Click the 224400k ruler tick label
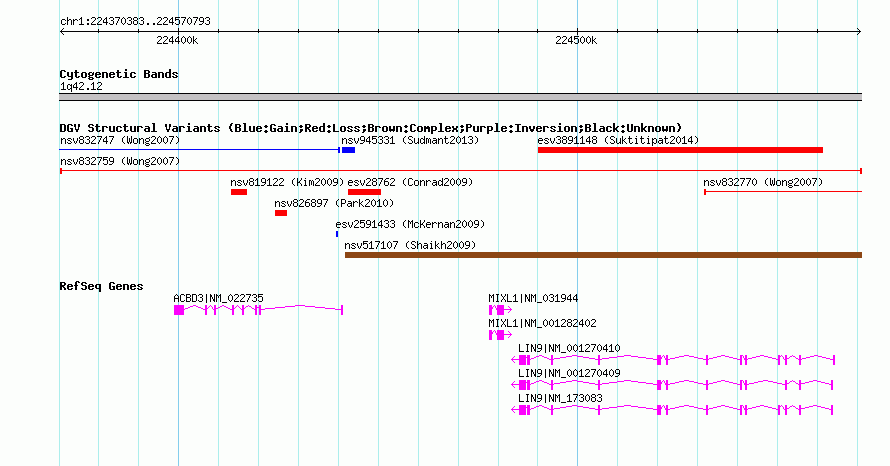The image size is (890, 466). point(177,40)
